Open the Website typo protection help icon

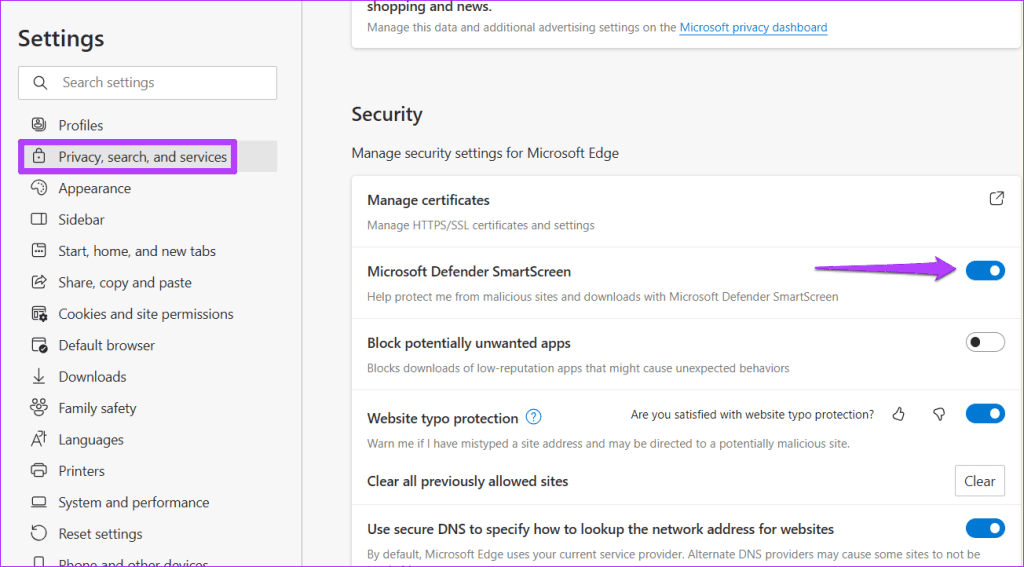tap(534, 417)
